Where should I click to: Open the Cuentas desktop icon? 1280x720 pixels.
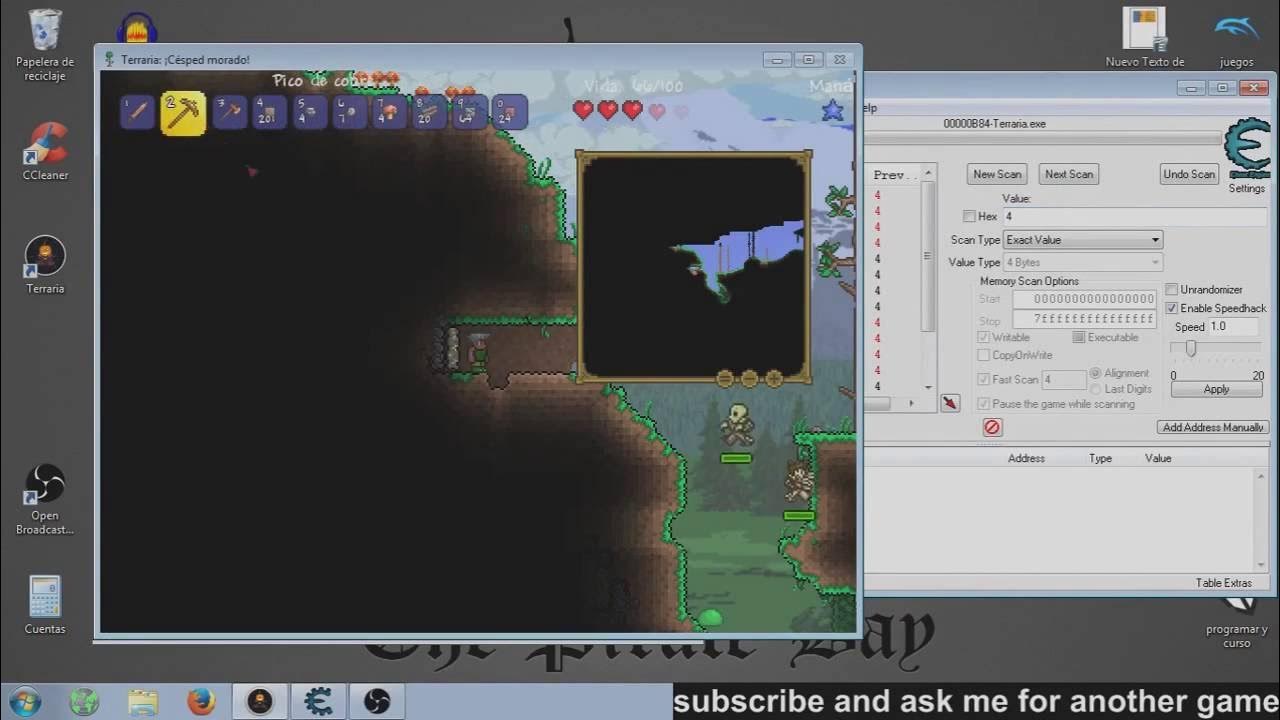coord(45,605)
